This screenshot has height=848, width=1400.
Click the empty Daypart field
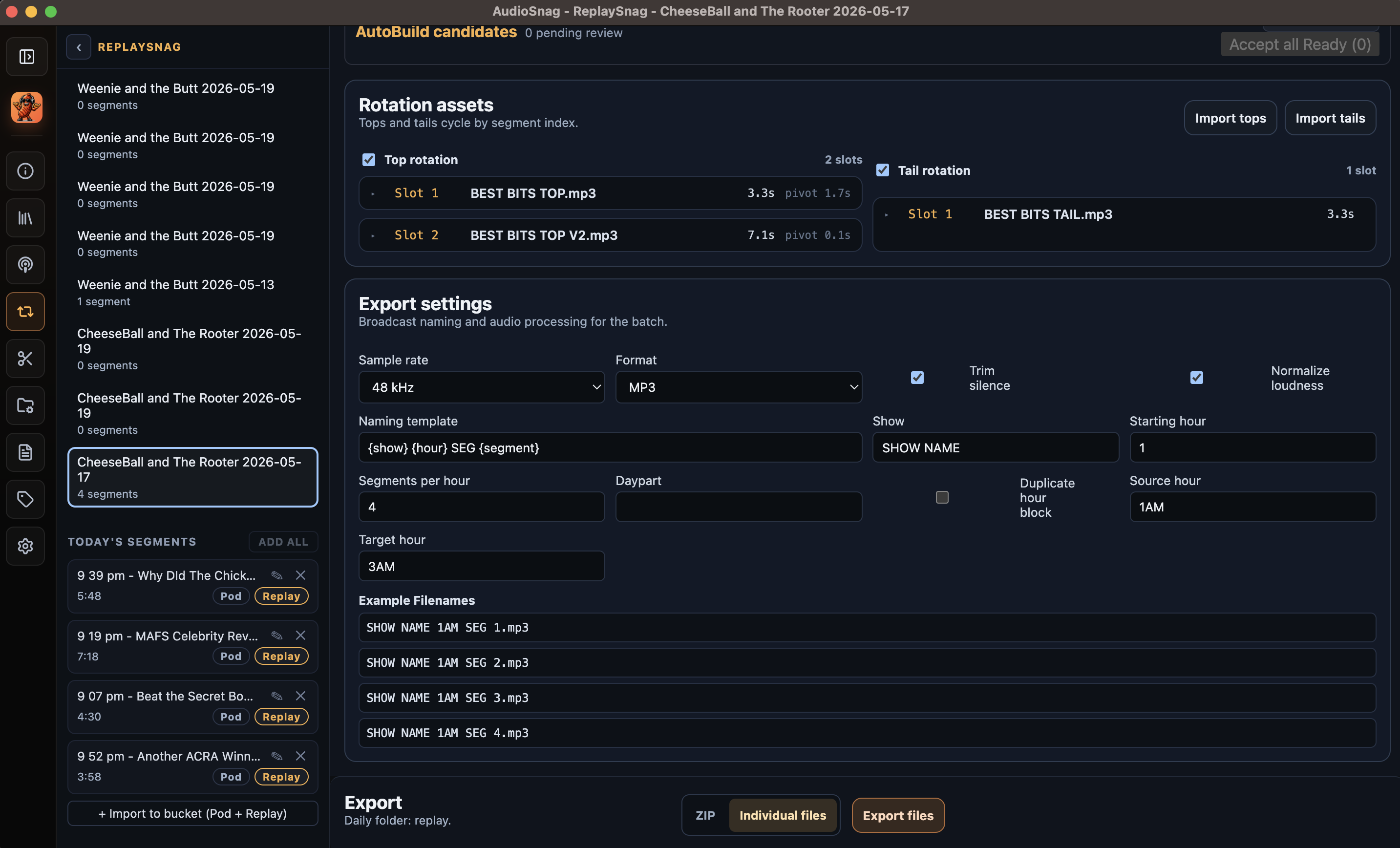(x=739, y=507)
